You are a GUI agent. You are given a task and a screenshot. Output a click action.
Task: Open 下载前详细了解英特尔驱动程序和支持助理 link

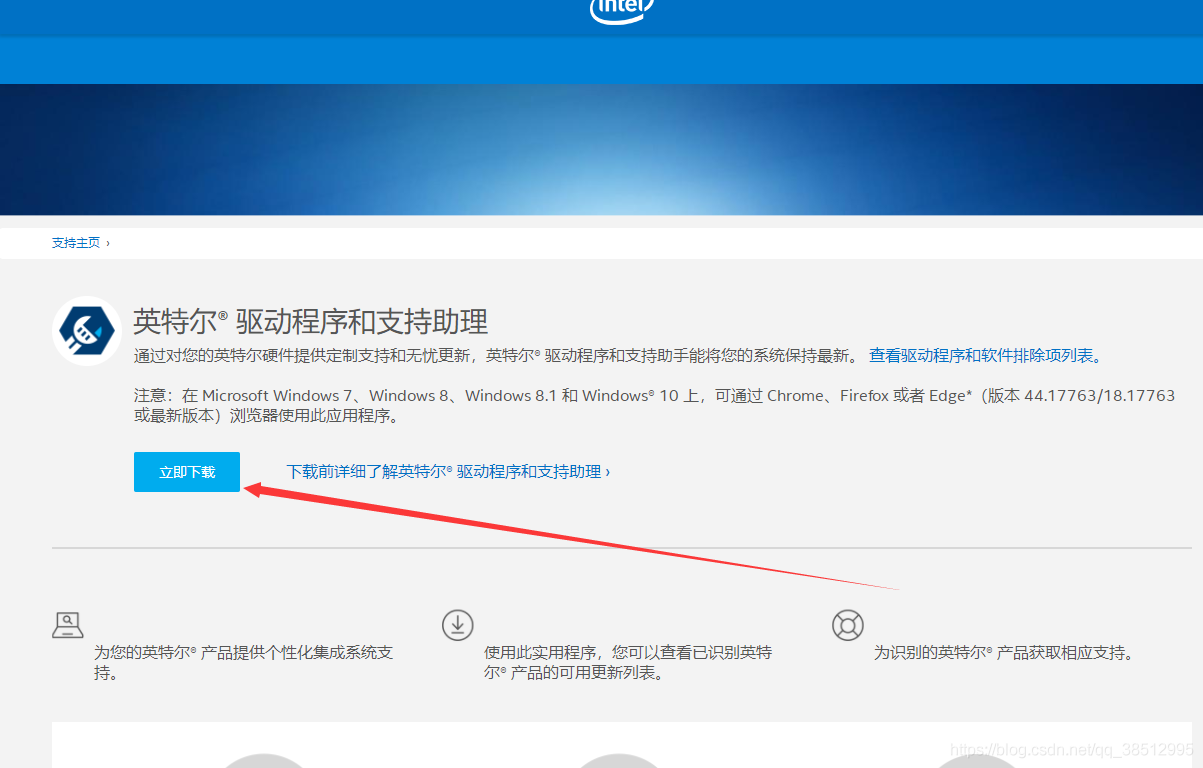448,472
